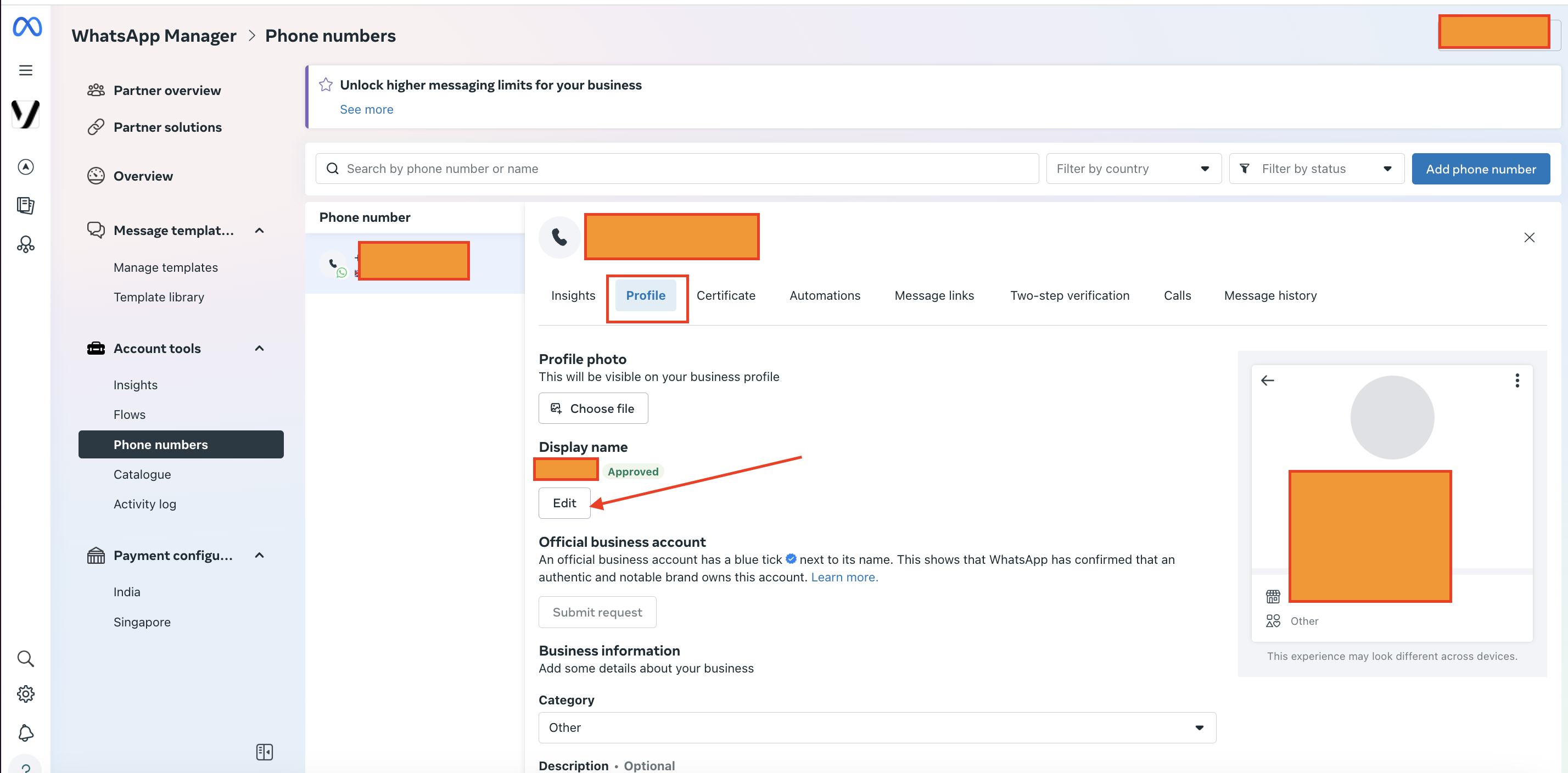Edit the display name
Viewport: 1568px width, 773px height.
pyautogui.click(x=564, y=503)
